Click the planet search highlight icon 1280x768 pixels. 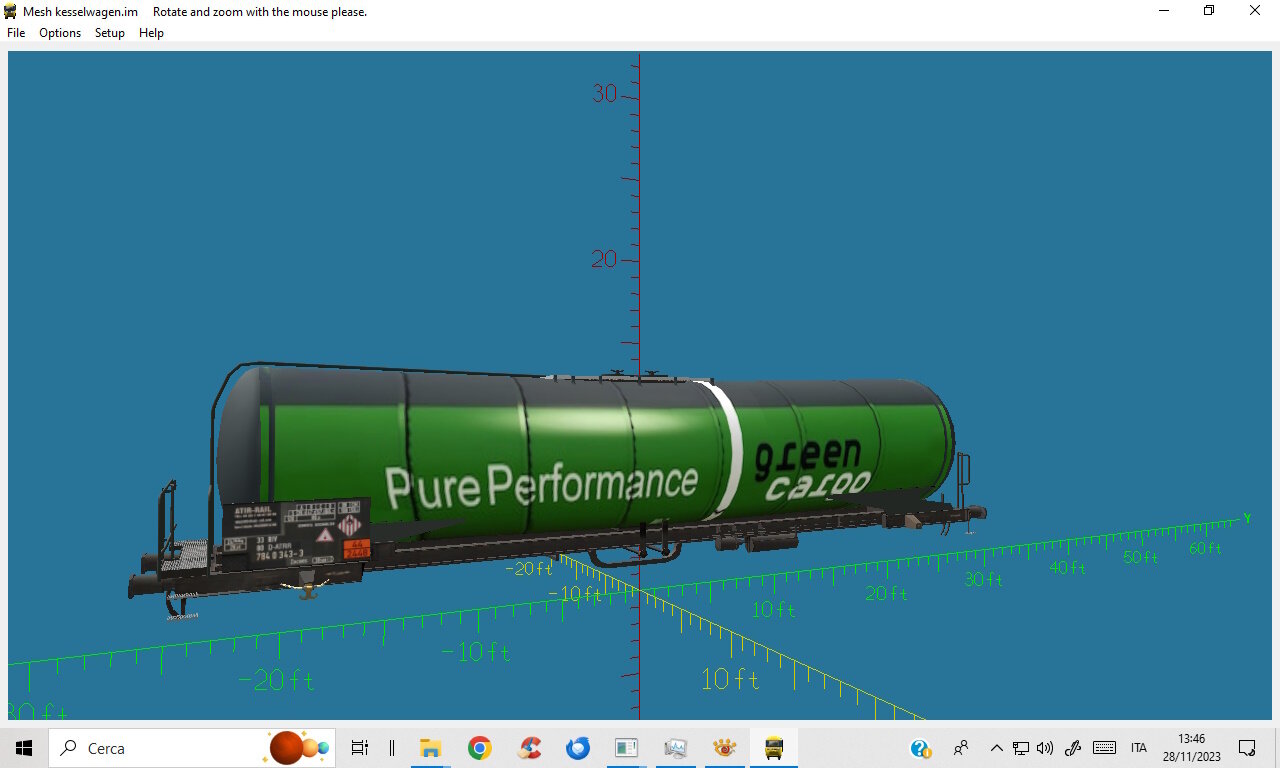298,748
